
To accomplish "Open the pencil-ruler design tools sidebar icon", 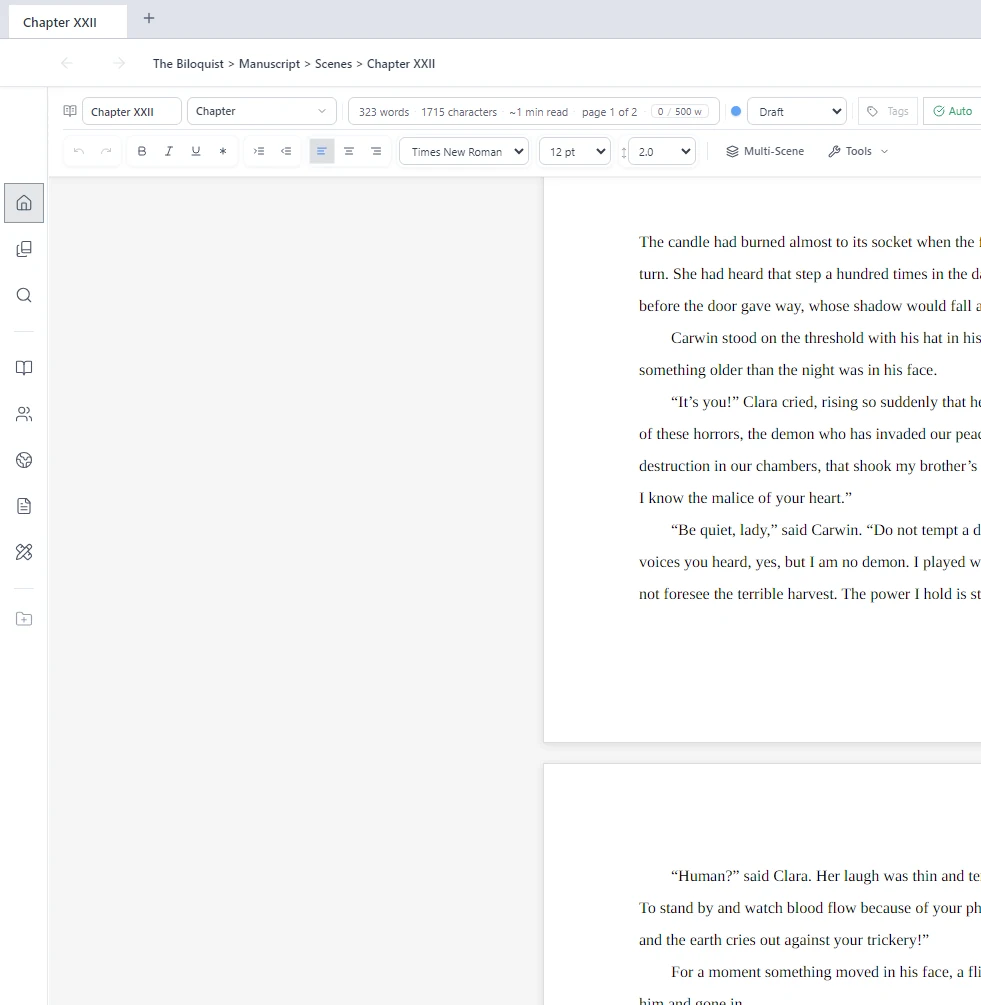I will [x=24, y=552].
